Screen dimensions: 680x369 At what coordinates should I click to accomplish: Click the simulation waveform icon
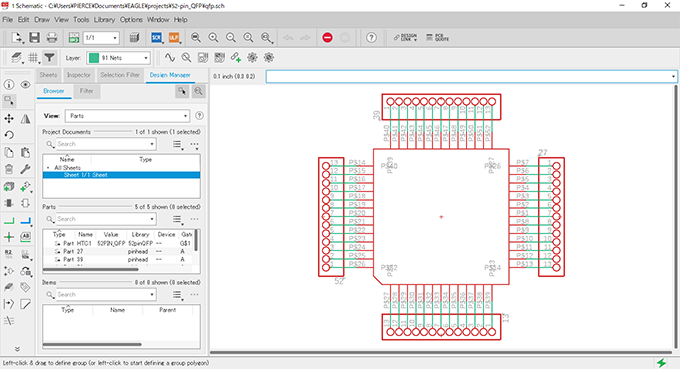coord(170,58)
